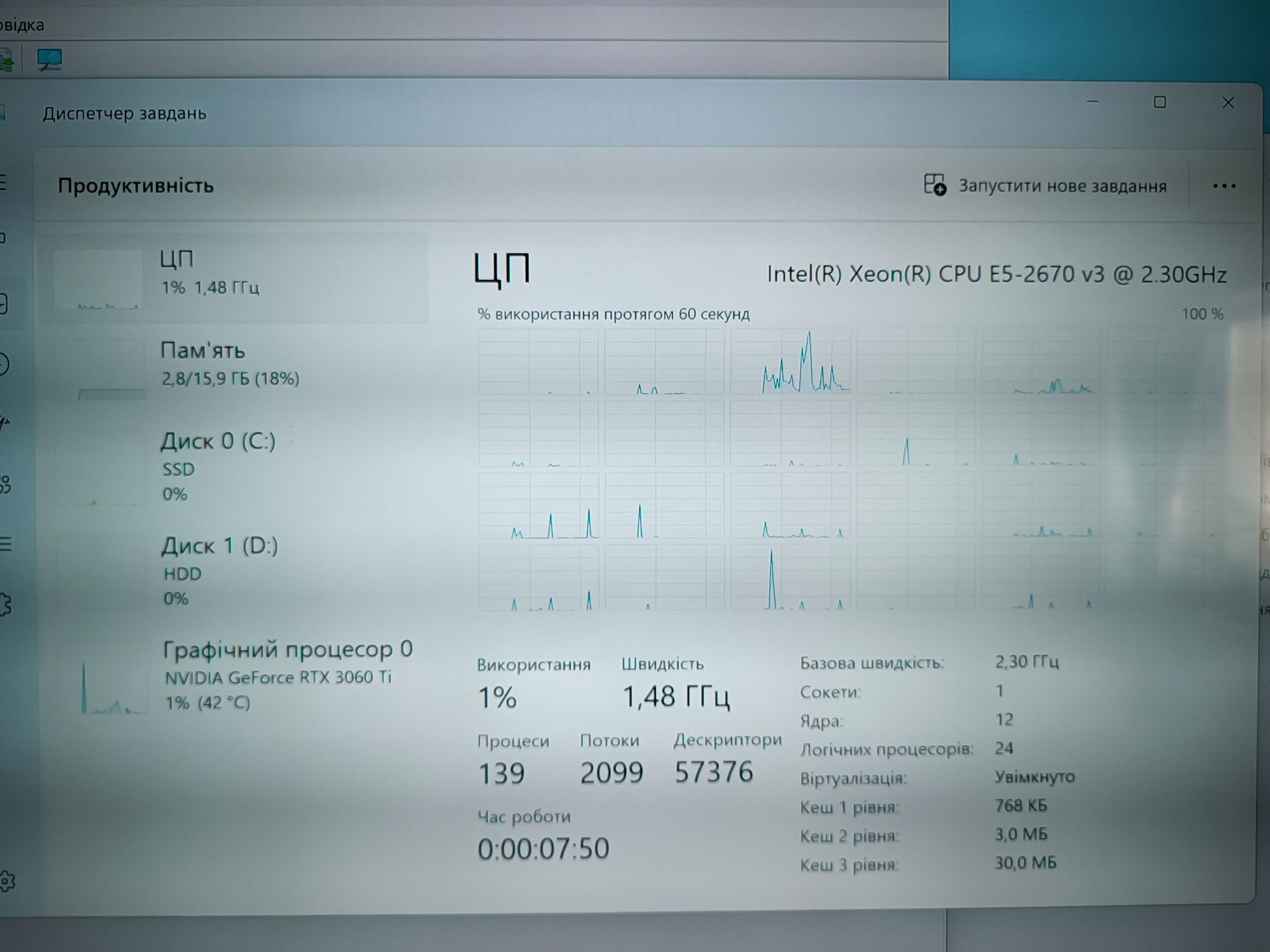
Task: Click the Intel Xeon E5-2670 v3 CPU name
Action: coord(996,274)
